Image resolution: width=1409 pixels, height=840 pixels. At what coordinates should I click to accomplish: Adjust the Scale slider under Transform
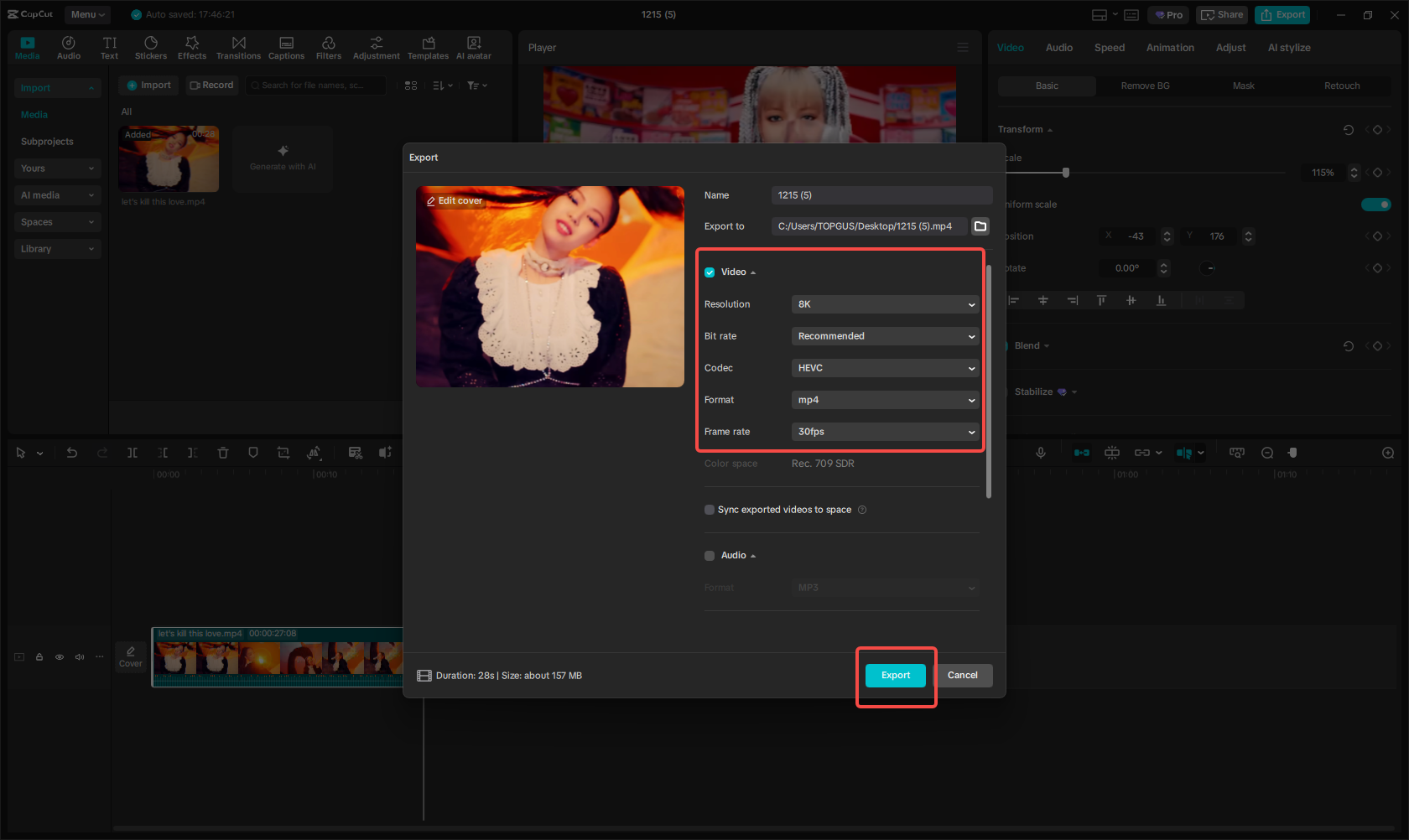[x=1065, y=172]
